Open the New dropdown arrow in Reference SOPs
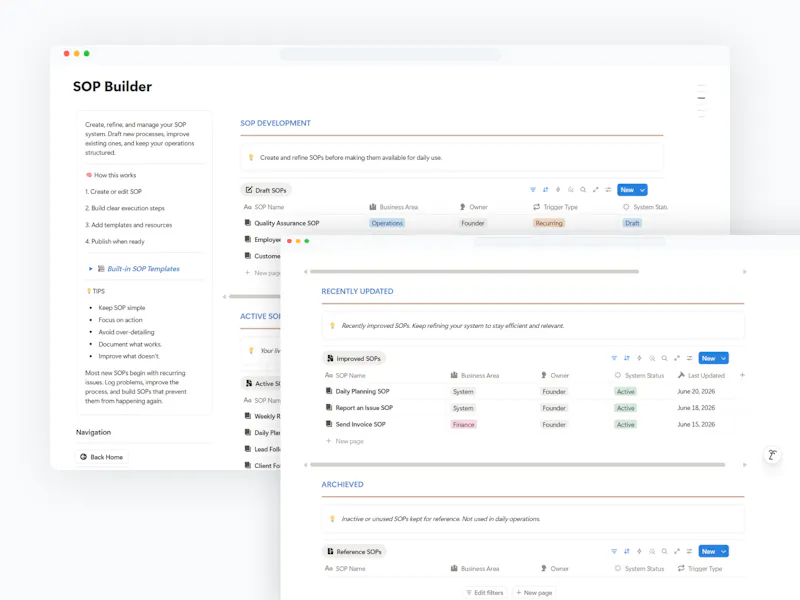The width and height of the screenshot is (800, 600). [x=723, y=552]
